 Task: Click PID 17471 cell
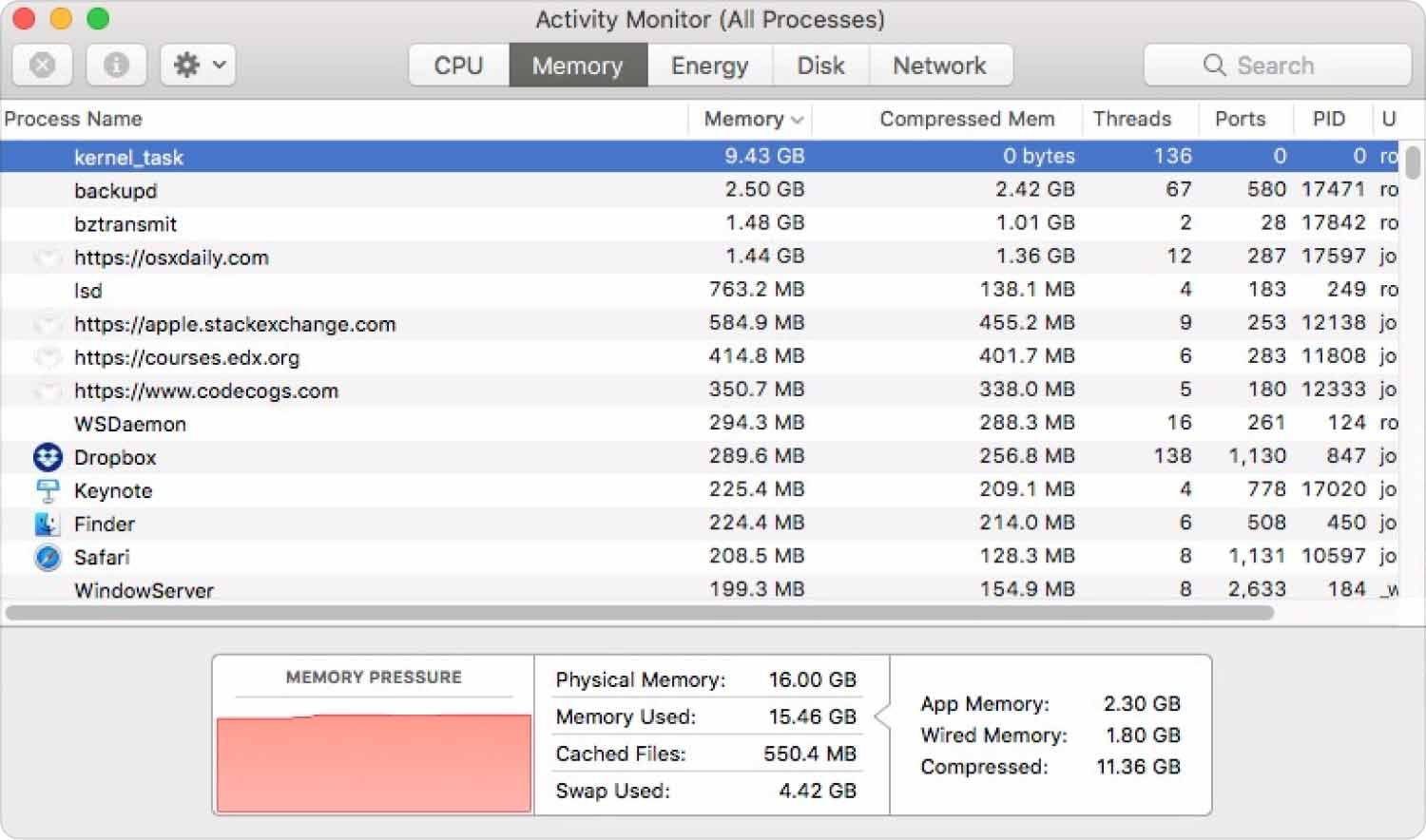tap(1333, 189)
